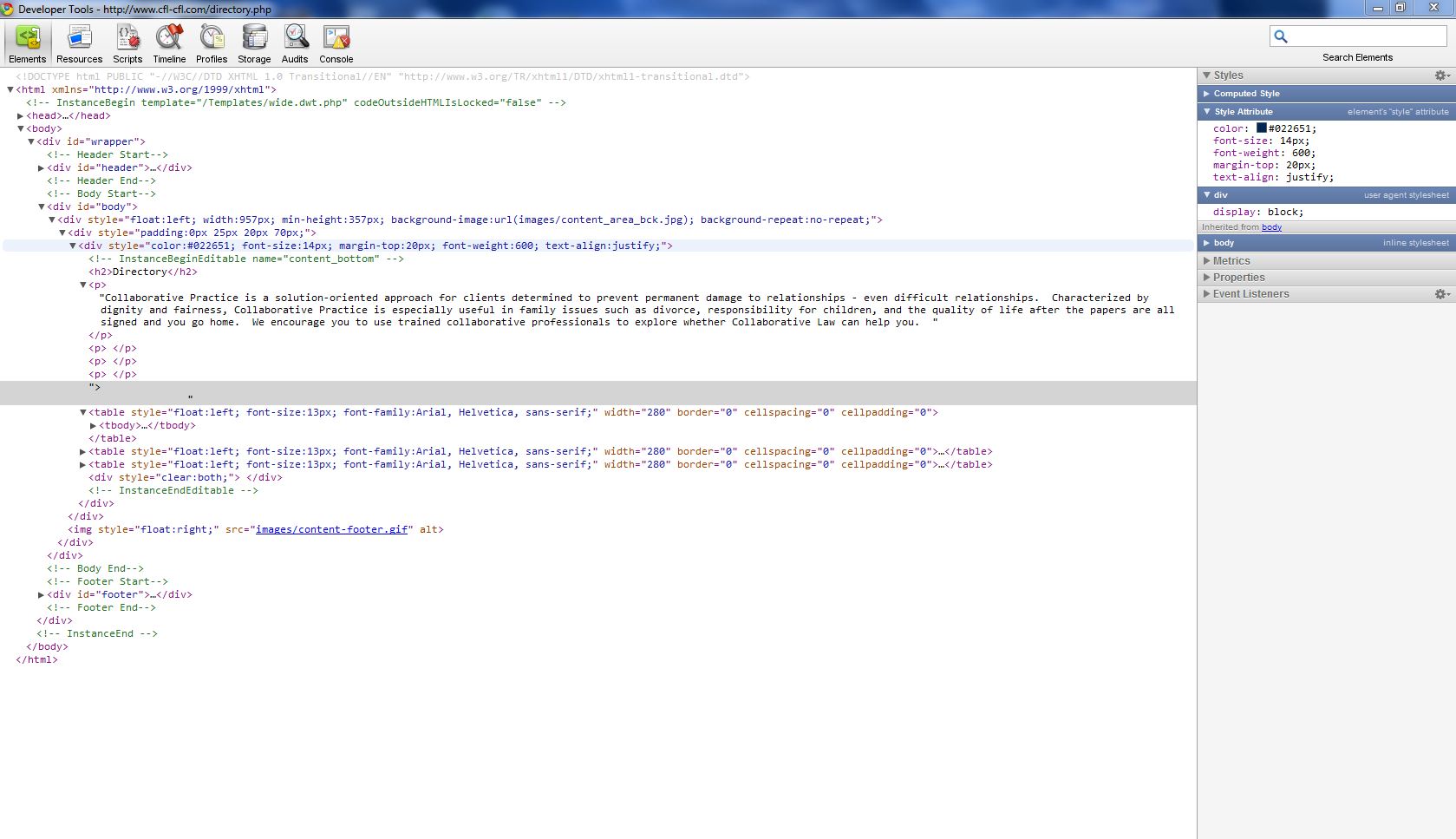The height and width of the screenshot is (839, 1456).
Task: Expand the Event Listeners section
Action: pos(1206,294)
